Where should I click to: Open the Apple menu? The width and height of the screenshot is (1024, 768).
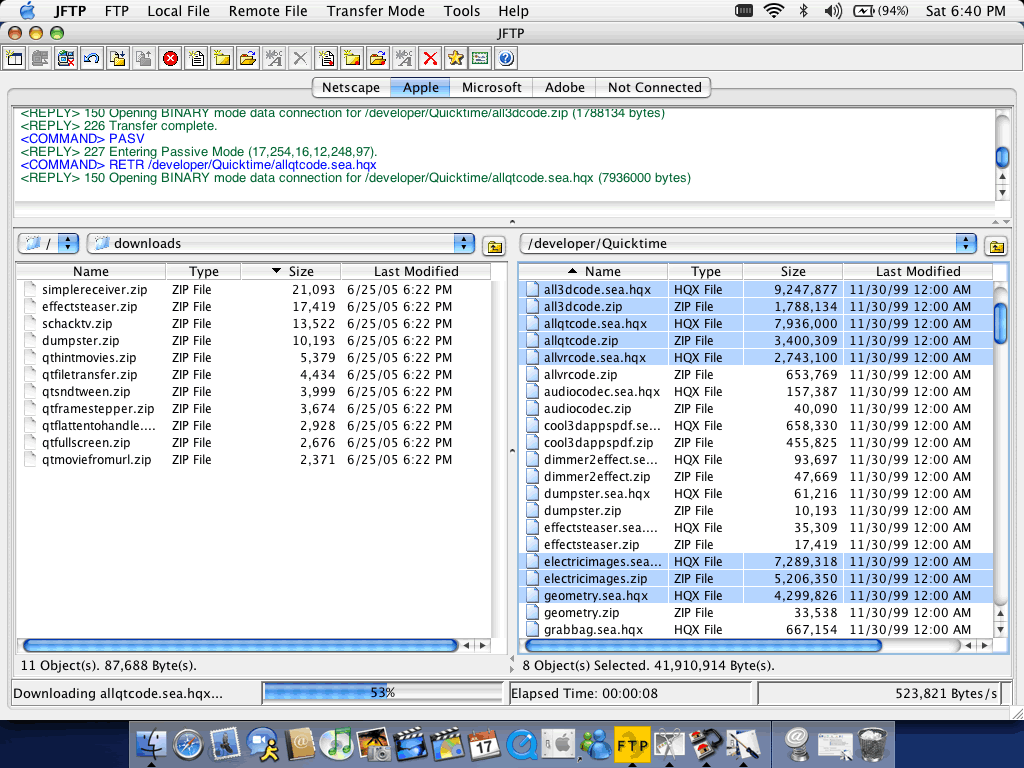pyautogui.click(x=27, y=11)
